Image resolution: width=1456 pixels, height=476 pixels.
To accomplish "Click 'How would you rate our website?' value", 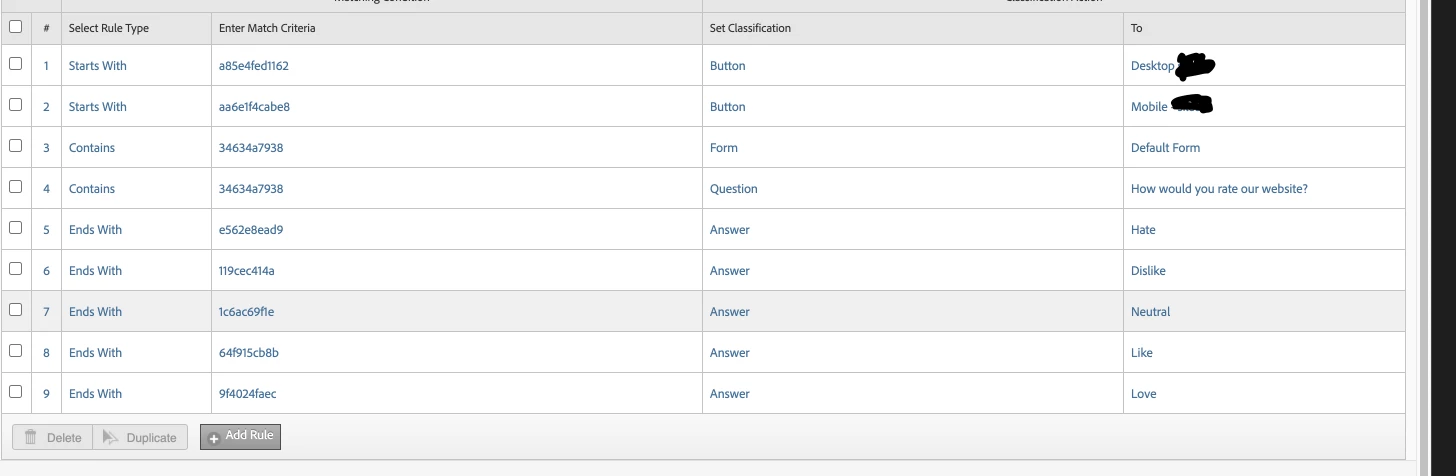I will tap(1219, 189).
